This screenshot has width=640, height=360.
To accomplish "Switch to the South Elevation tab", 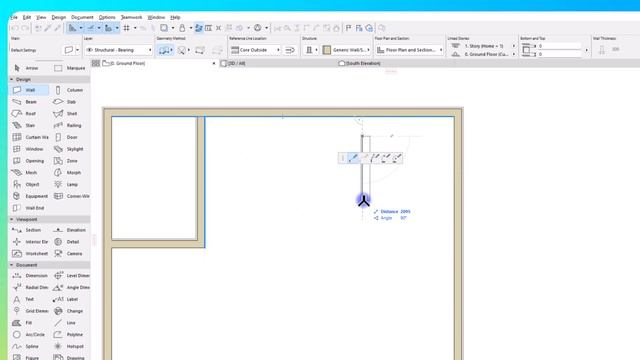I will pyautogui.click(x=360, y=63).
